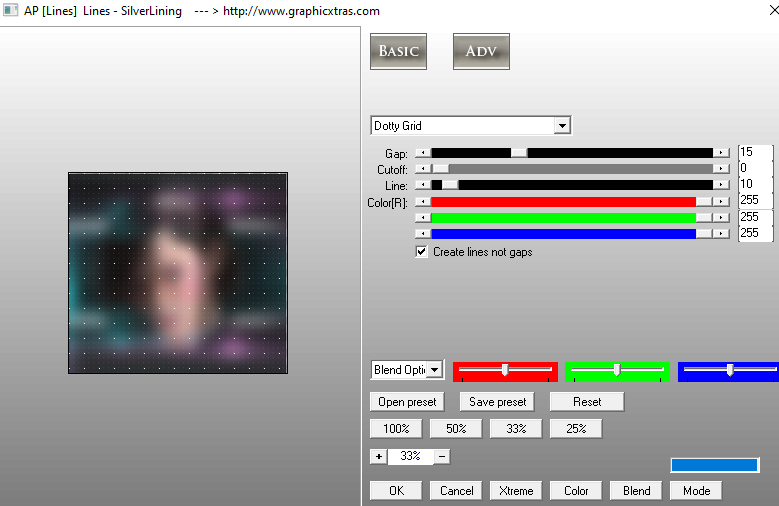The width and height of the screenshot is (779, 506).
Task: Click the plus zoom-in button
Action: pos(379,456)
